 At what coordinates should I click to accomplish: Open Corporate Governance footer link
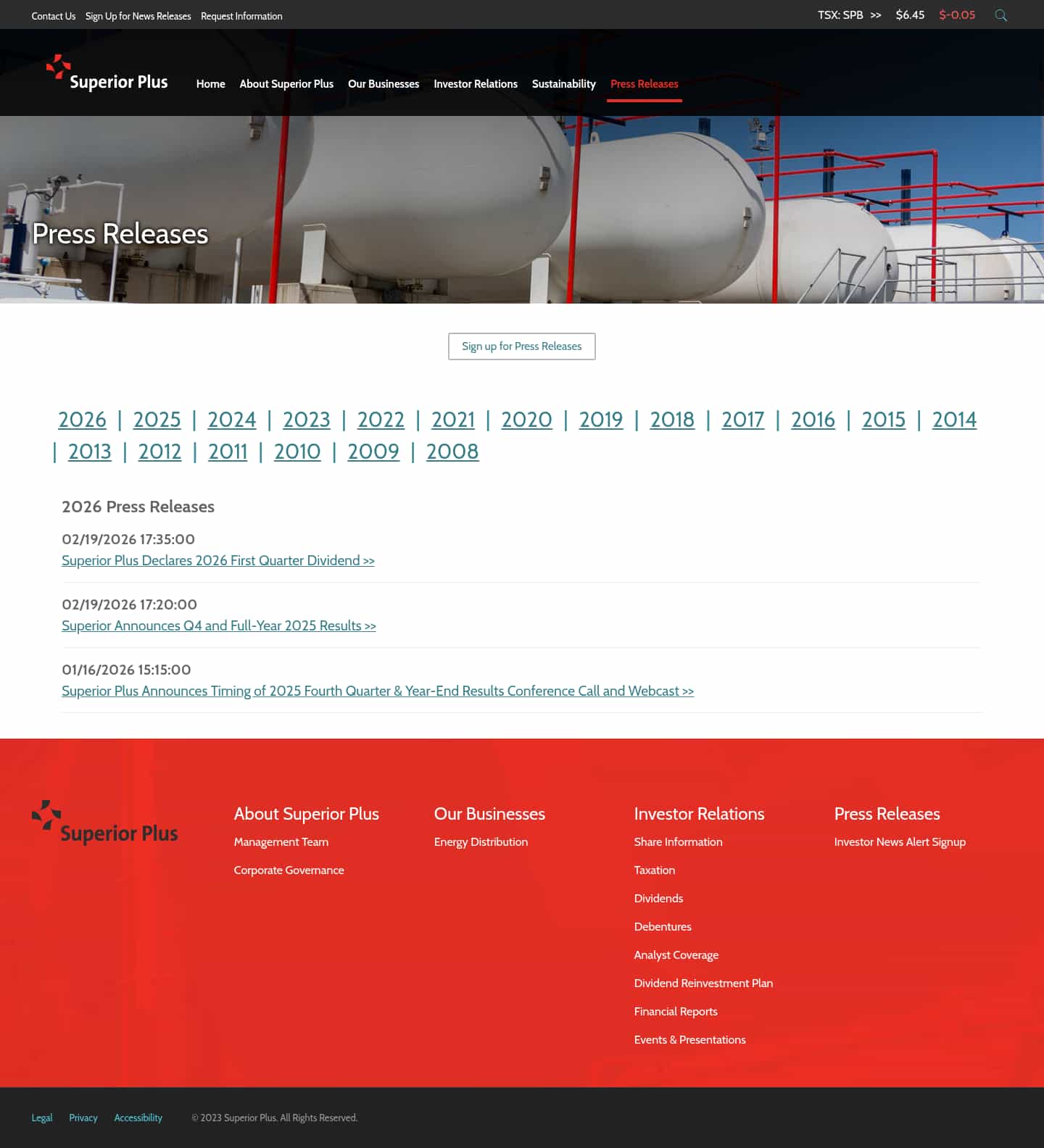289,870
